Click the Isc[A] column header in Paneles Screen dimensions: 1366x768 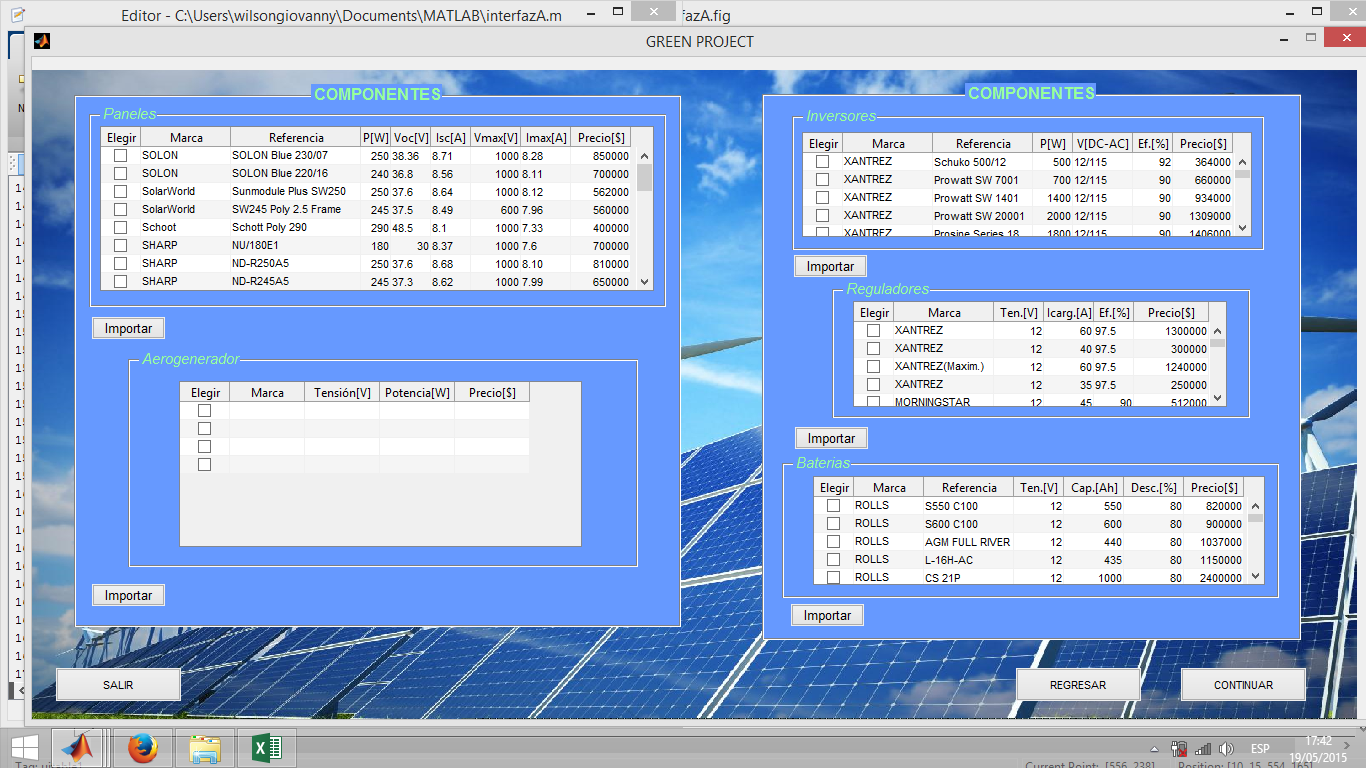click(451, 138)
